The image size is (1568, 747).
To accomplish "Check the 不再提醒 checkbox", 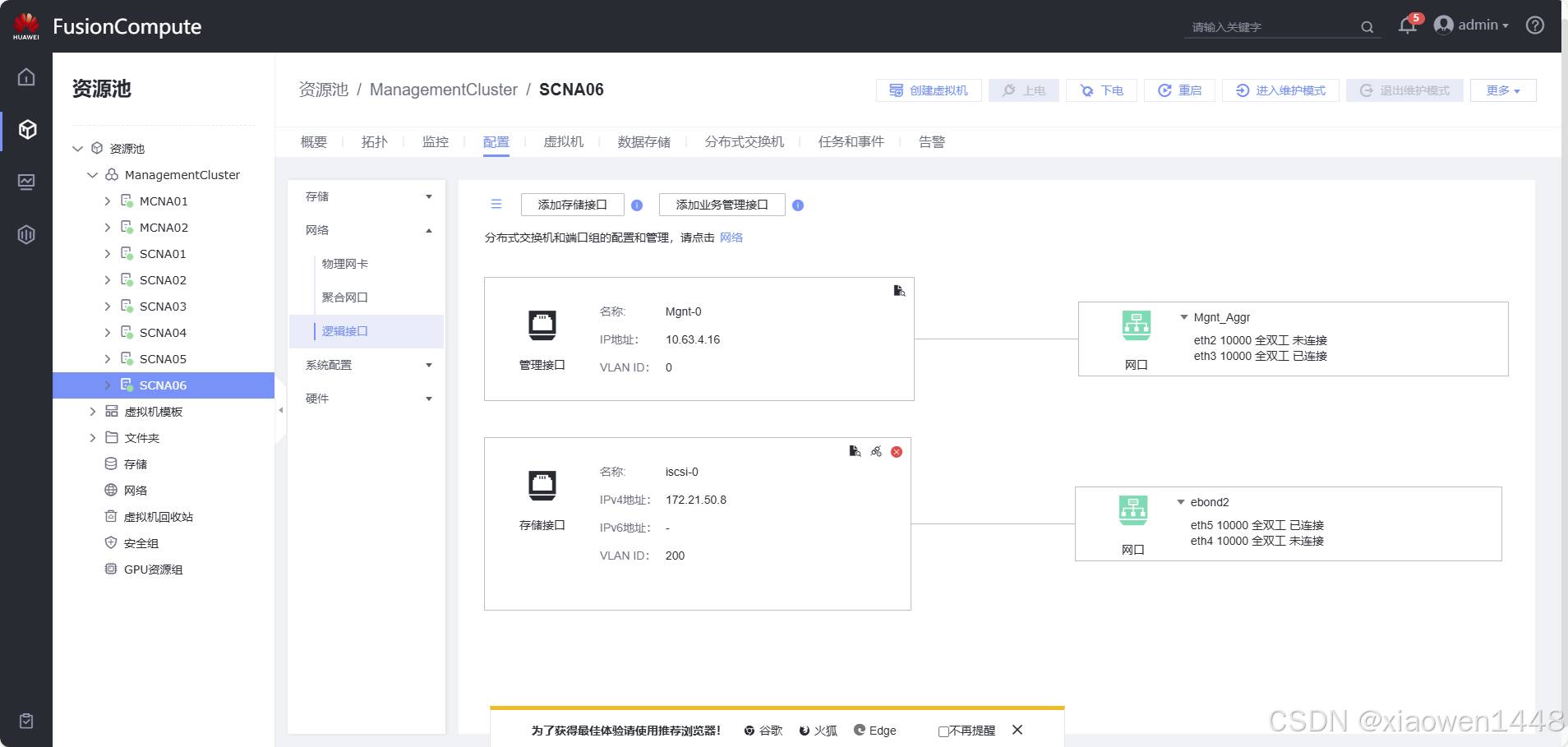I will point(943,731).
